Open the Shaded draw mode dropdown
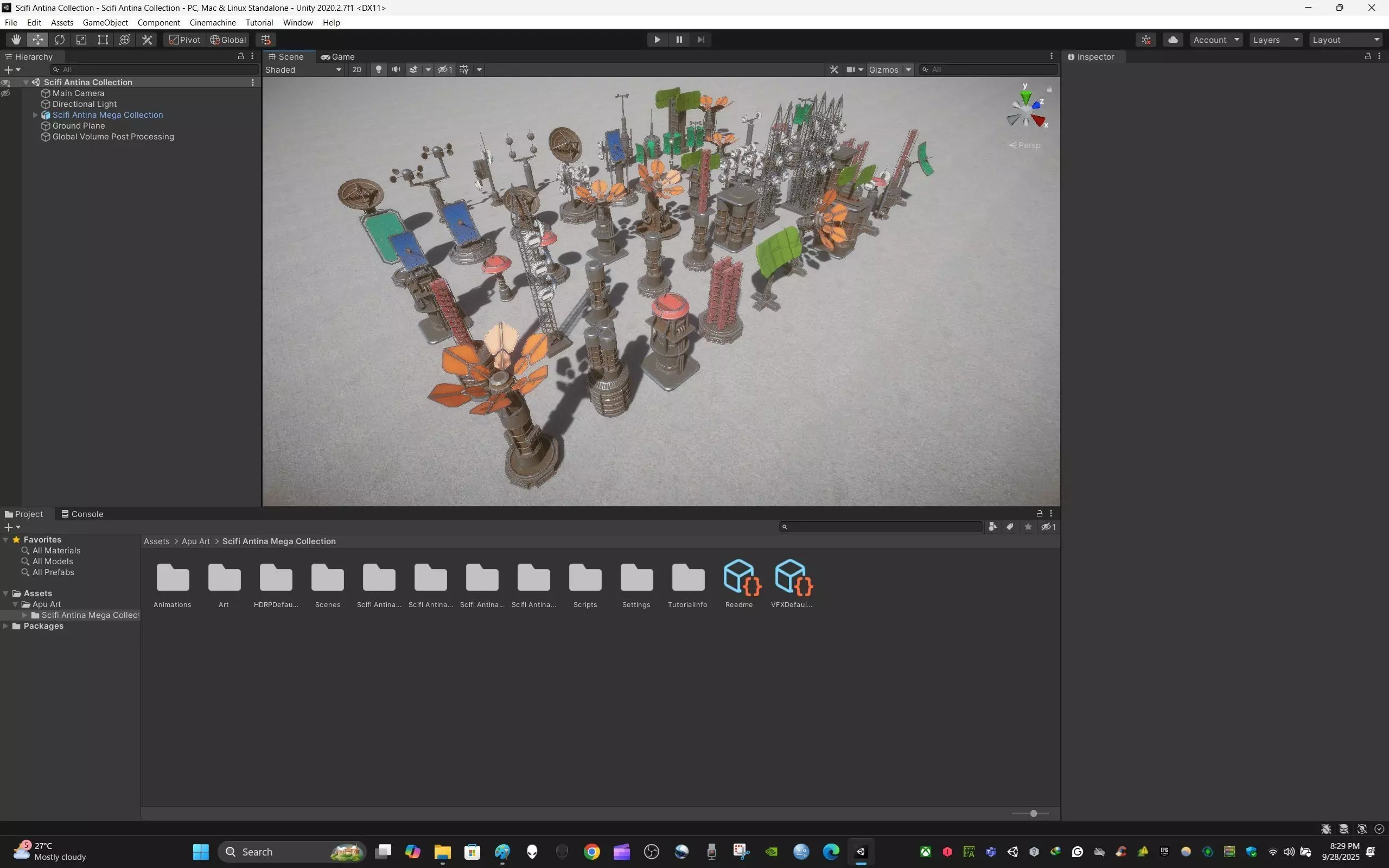The width and height of the screenshot is (1389, 868). (303, 69)
